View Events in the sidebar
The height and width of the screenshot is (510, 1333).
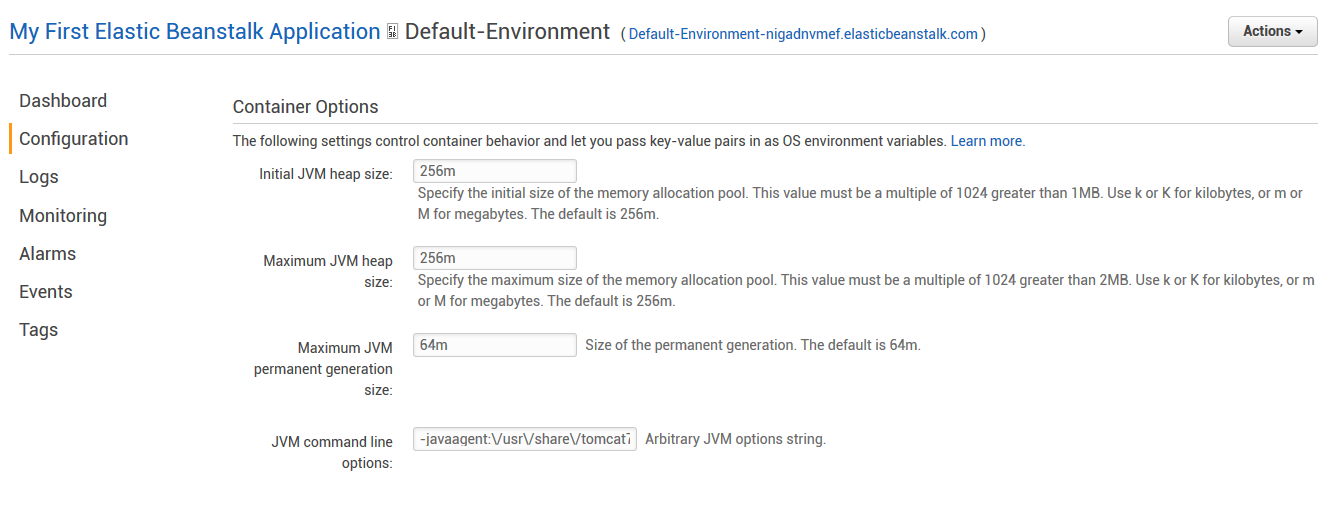46,292
